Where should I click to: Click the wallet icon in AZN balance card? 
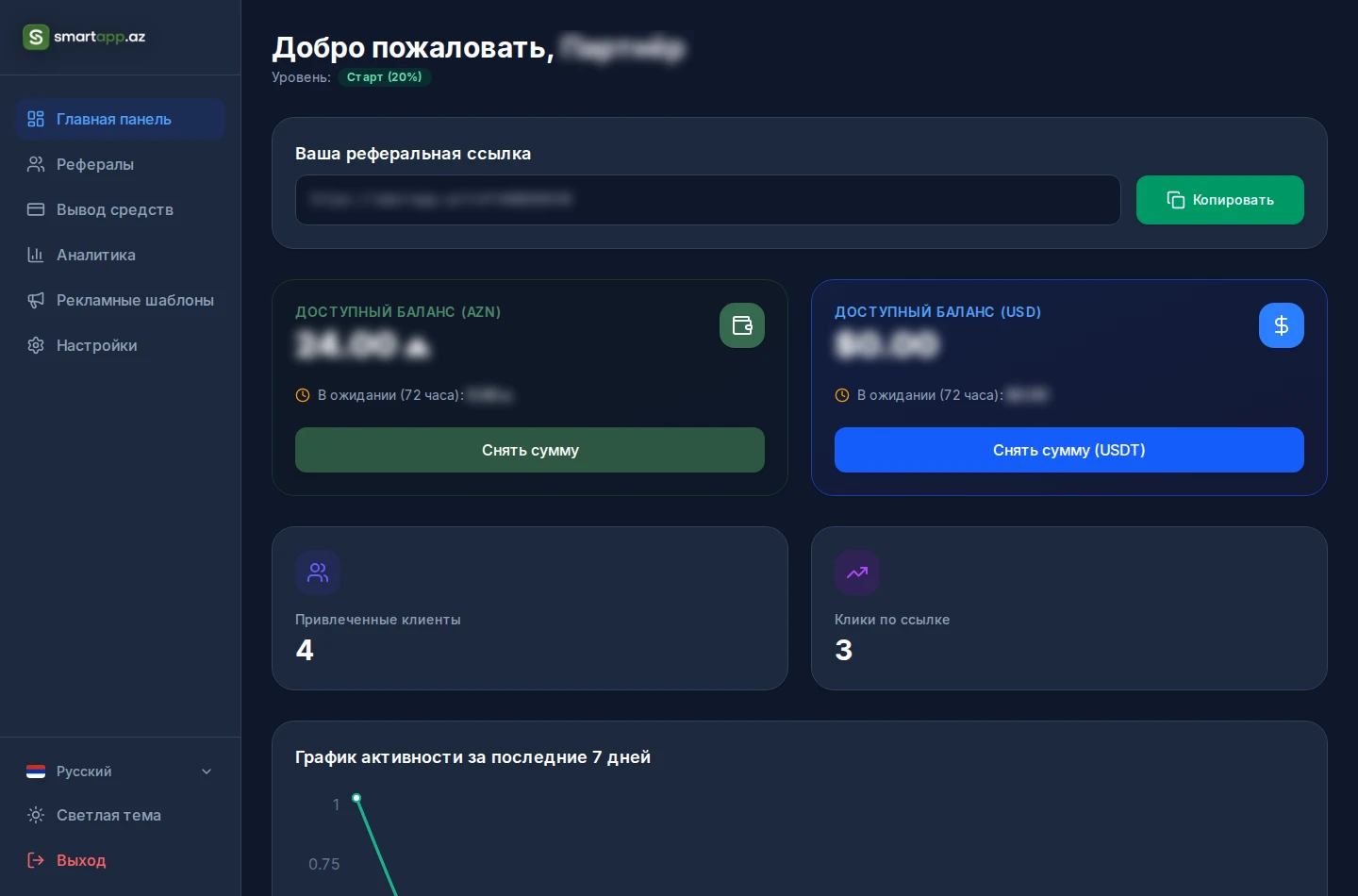(742, 325)
